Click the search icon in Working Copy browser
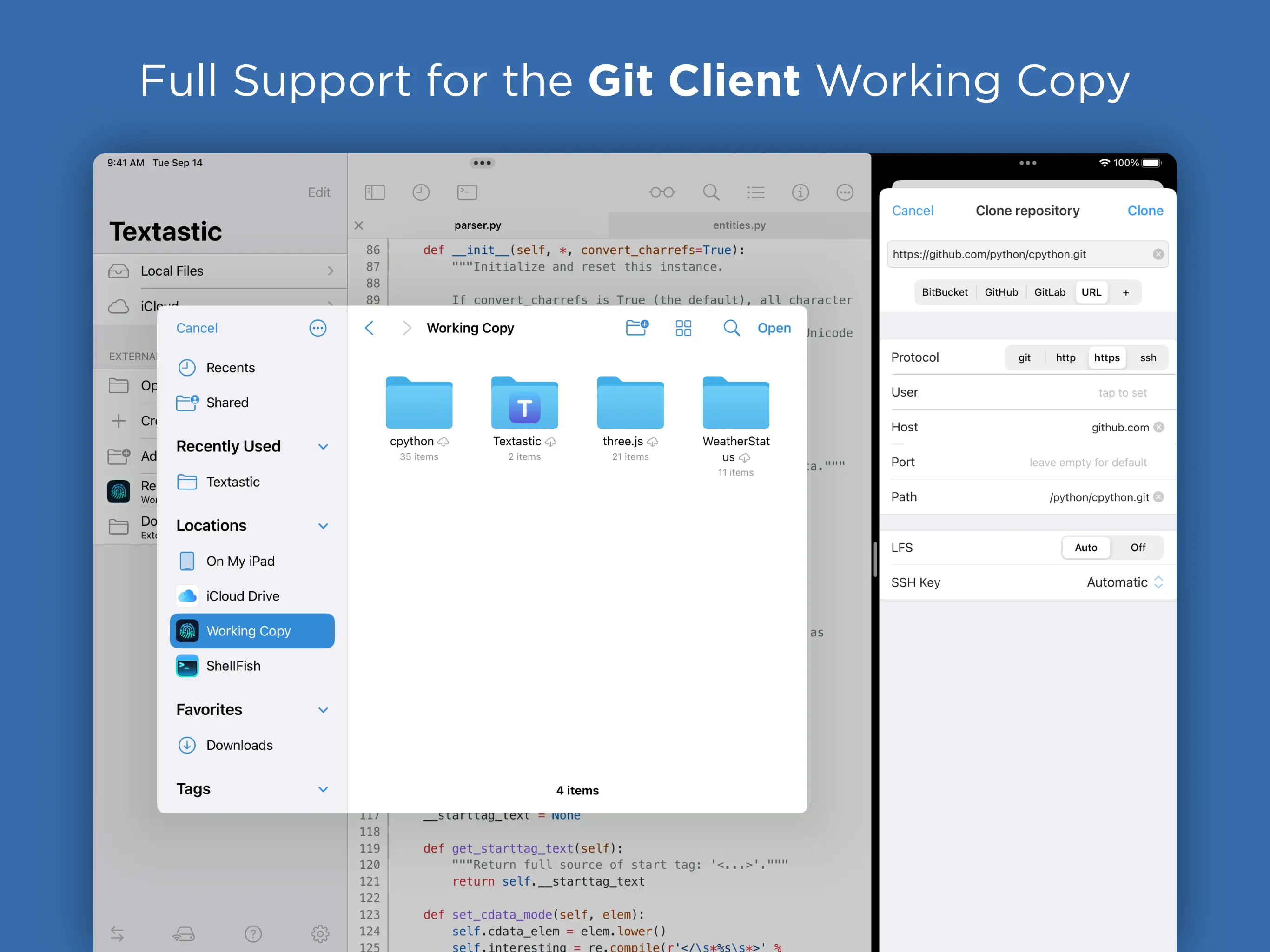The width and height of the screenshot is (1270, 952). tap(731, 328)
